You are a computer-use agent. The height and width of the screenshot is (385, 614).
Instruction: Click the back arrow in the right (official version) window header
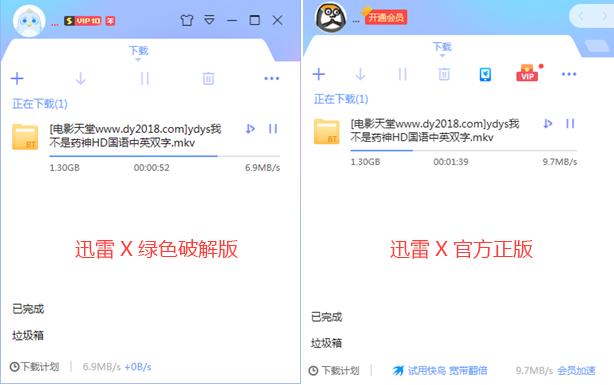(x=581, y=16)
